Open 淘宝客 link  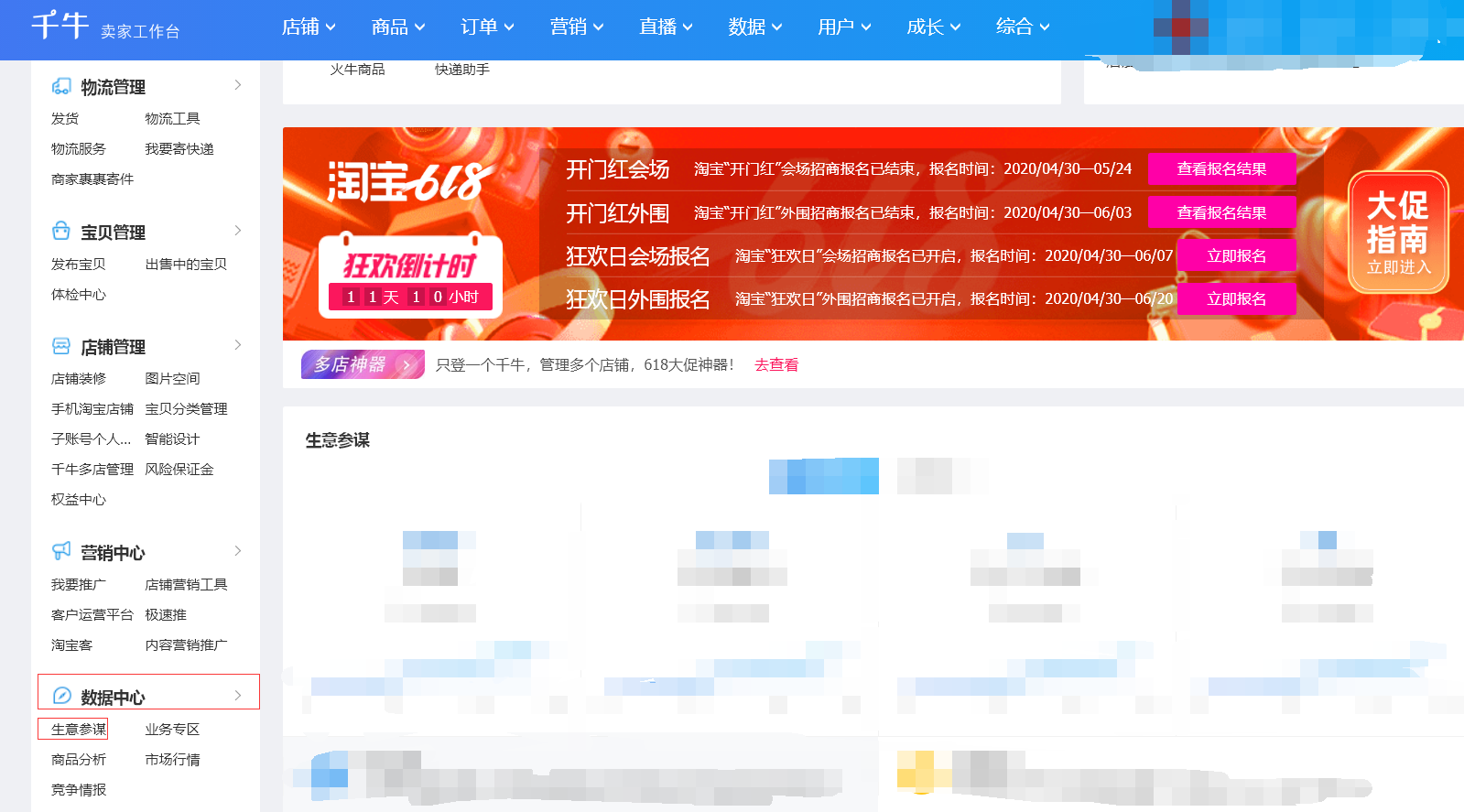tap(71, 644)
